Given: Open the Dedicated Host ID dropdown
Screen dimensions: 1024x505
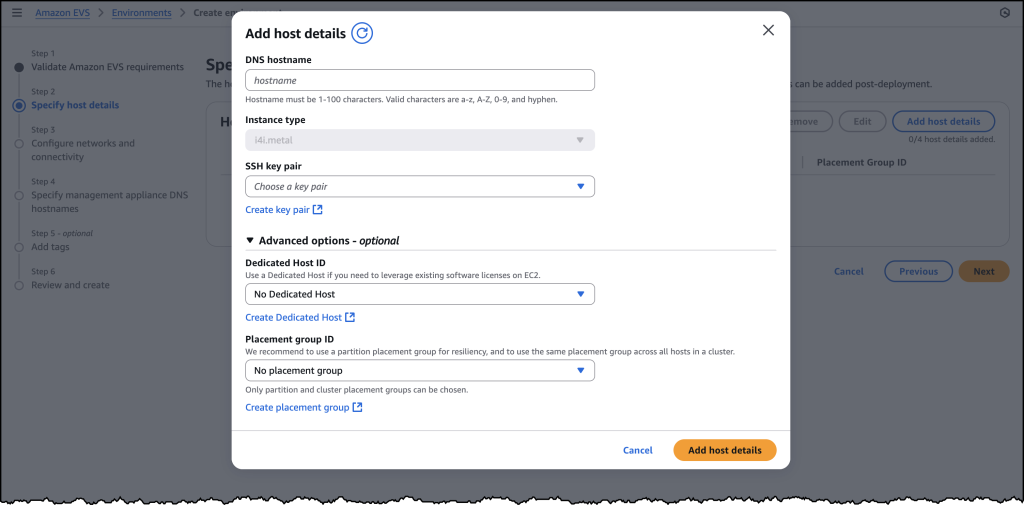Looking at the screenshot, I should point(420,294).
